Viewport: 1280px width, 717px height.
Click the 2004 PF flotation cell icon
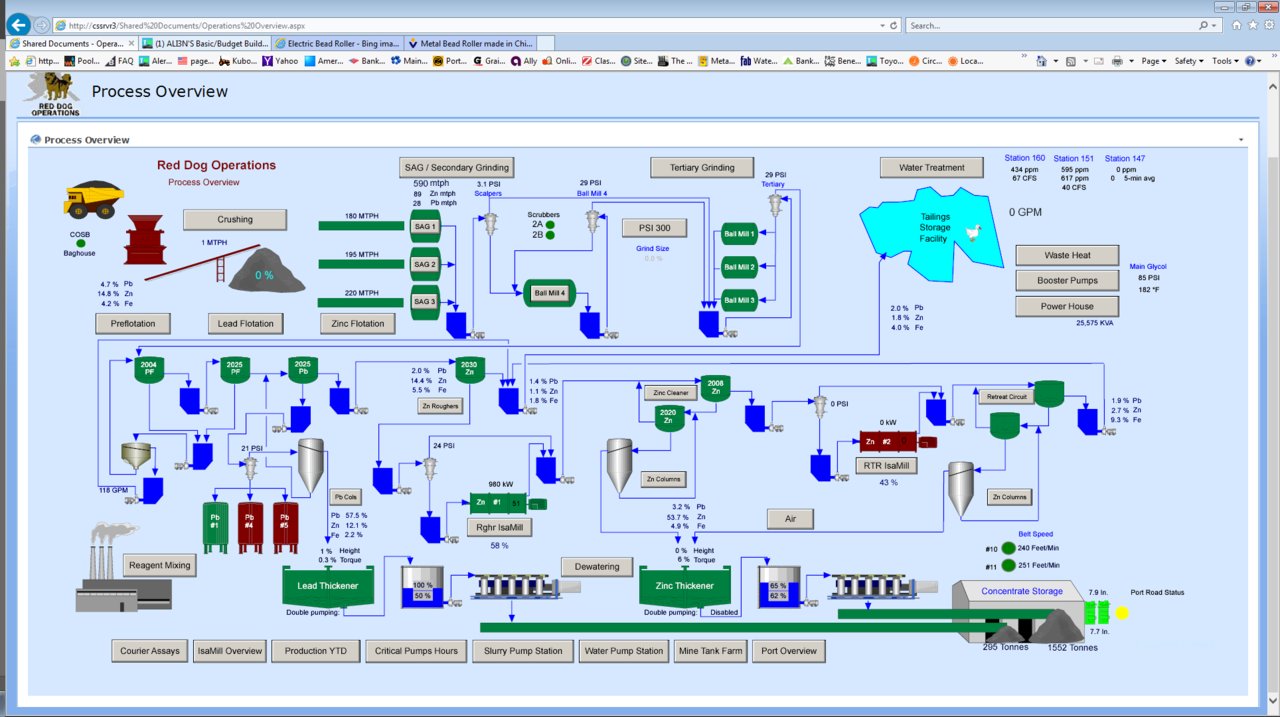click(149, 369)
